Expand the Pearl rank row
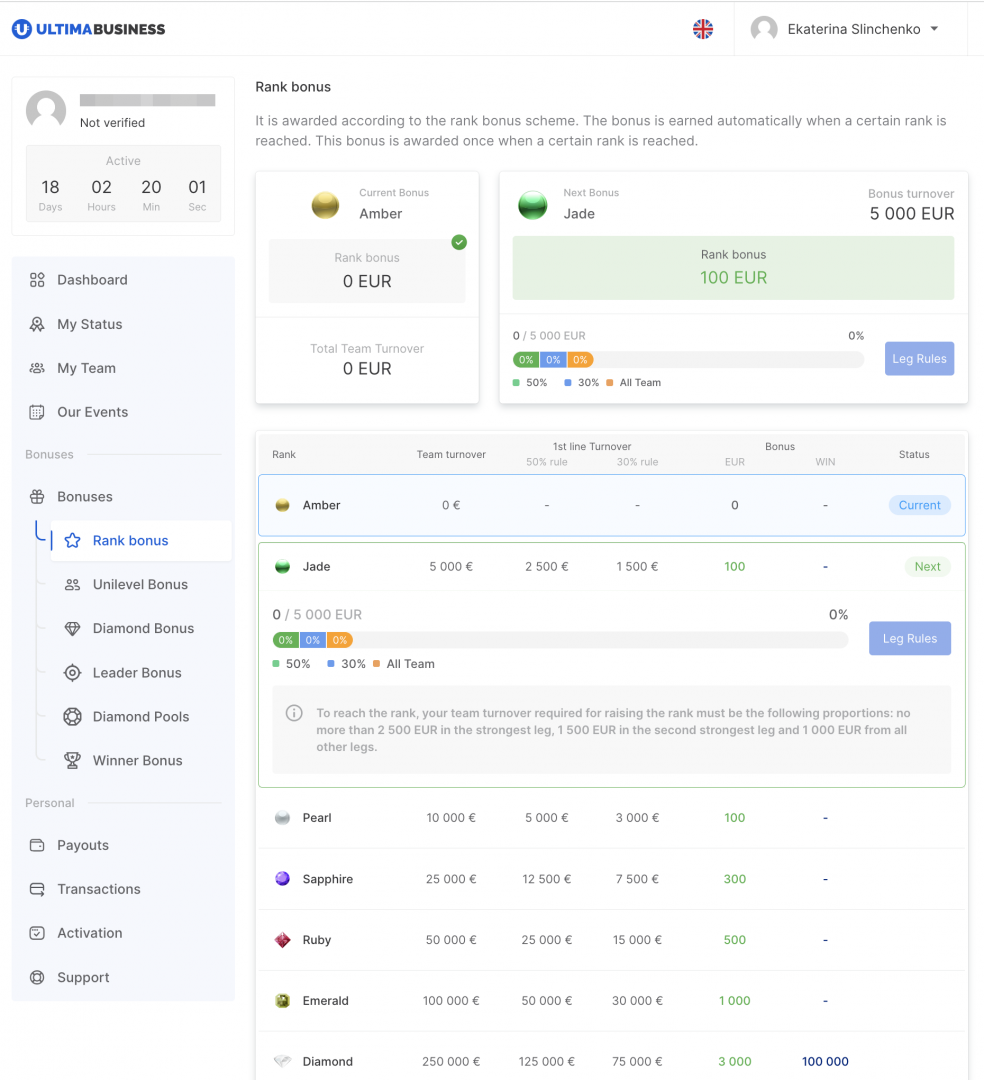The width and height of the screenshot is (984, 1080). pos(611,818)
